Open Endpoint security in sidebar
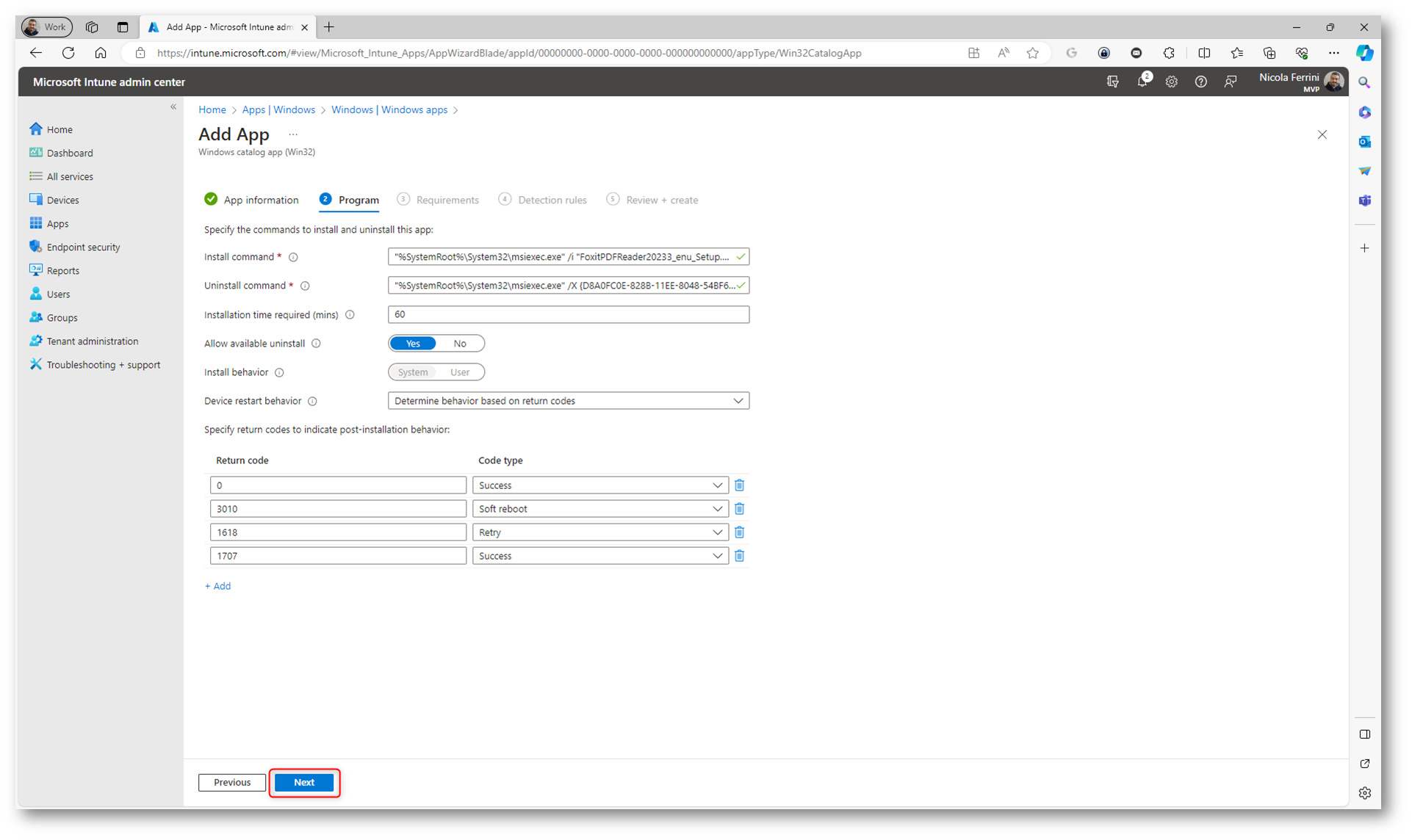The image size is (1412, 840). click(83, 247)
